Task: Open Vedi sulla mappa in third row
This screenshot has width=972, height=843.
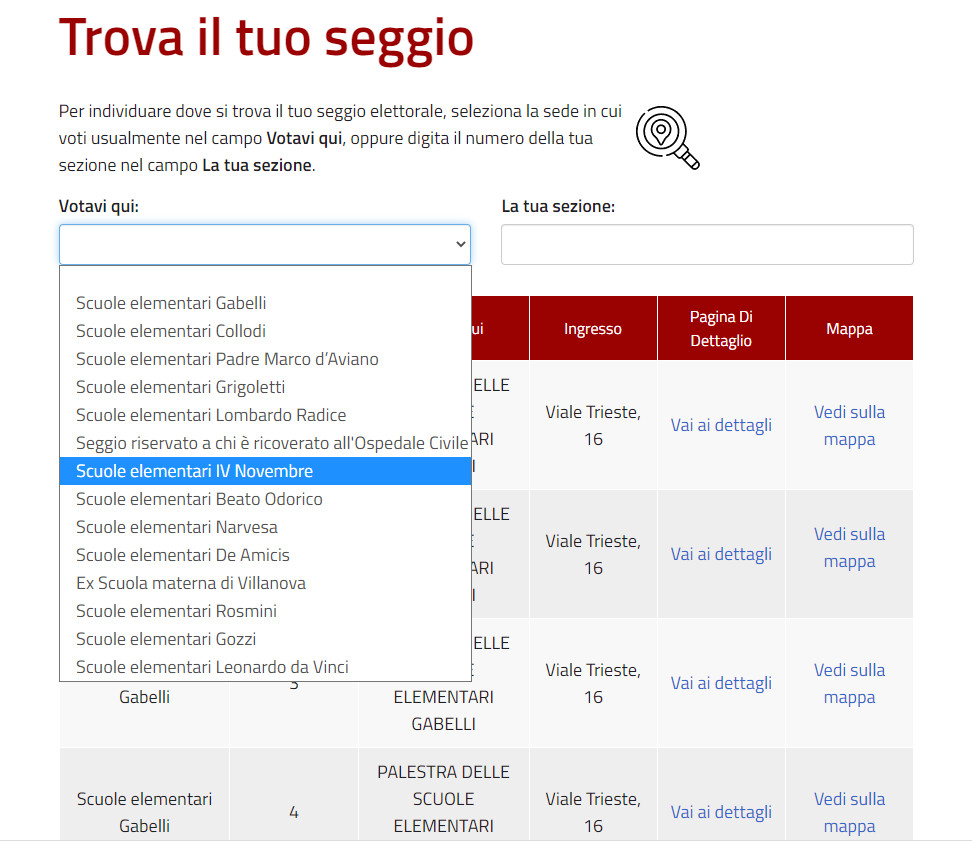Action: [x=849, y=683]
